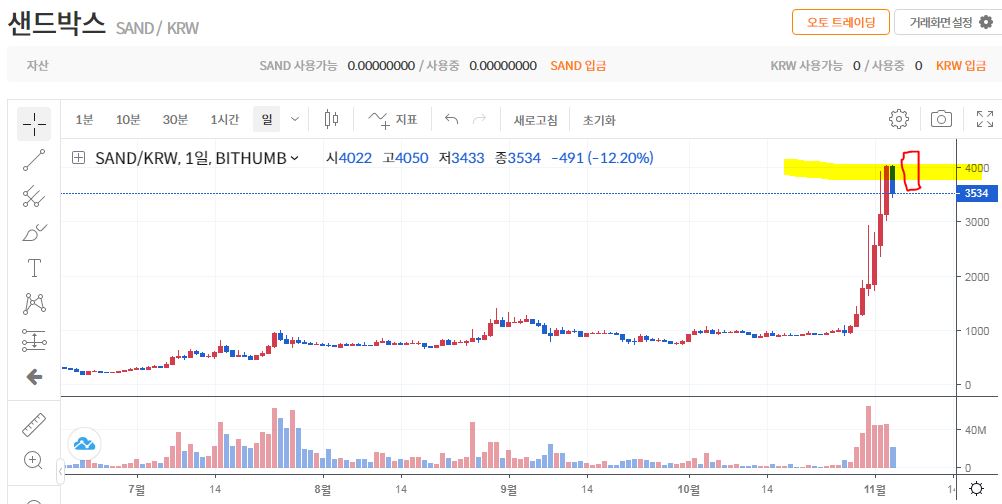Open 거래화면 설정 settings button
The width and height of the screenshot is (1002, 504).
[948, 22]
